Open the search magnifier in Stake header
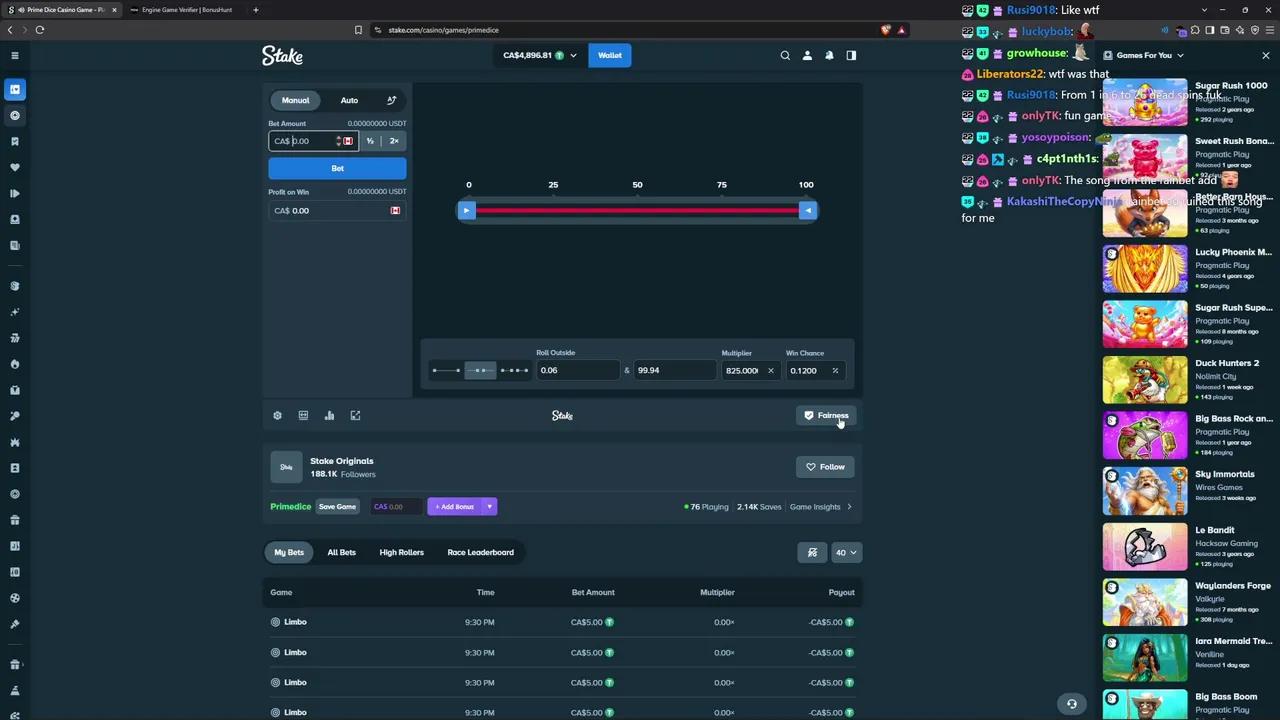This screenshot has height=720, width=1280. tap(785, 55)
